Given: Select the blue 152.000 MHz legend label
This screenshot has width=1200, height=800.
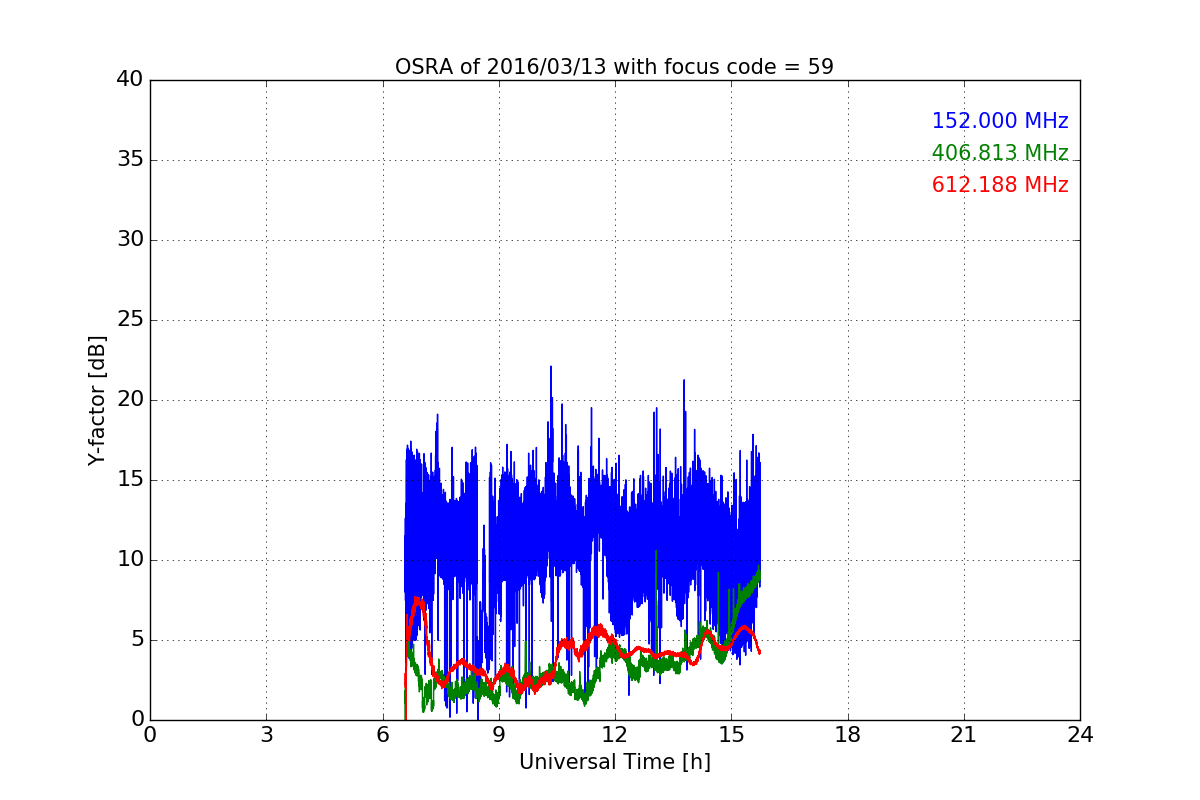Looking at the screenshot, I should click(1000, 121).
